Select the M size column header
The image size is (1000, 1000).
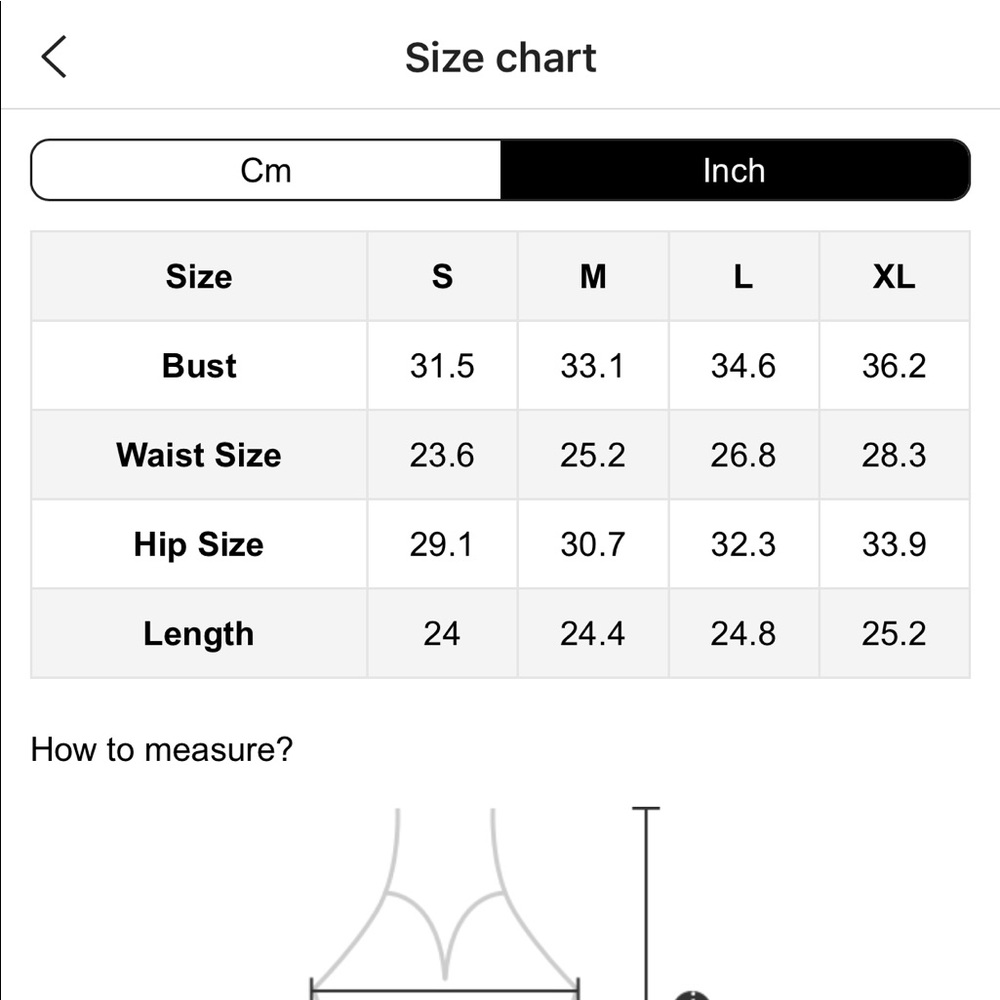[593, 276]
